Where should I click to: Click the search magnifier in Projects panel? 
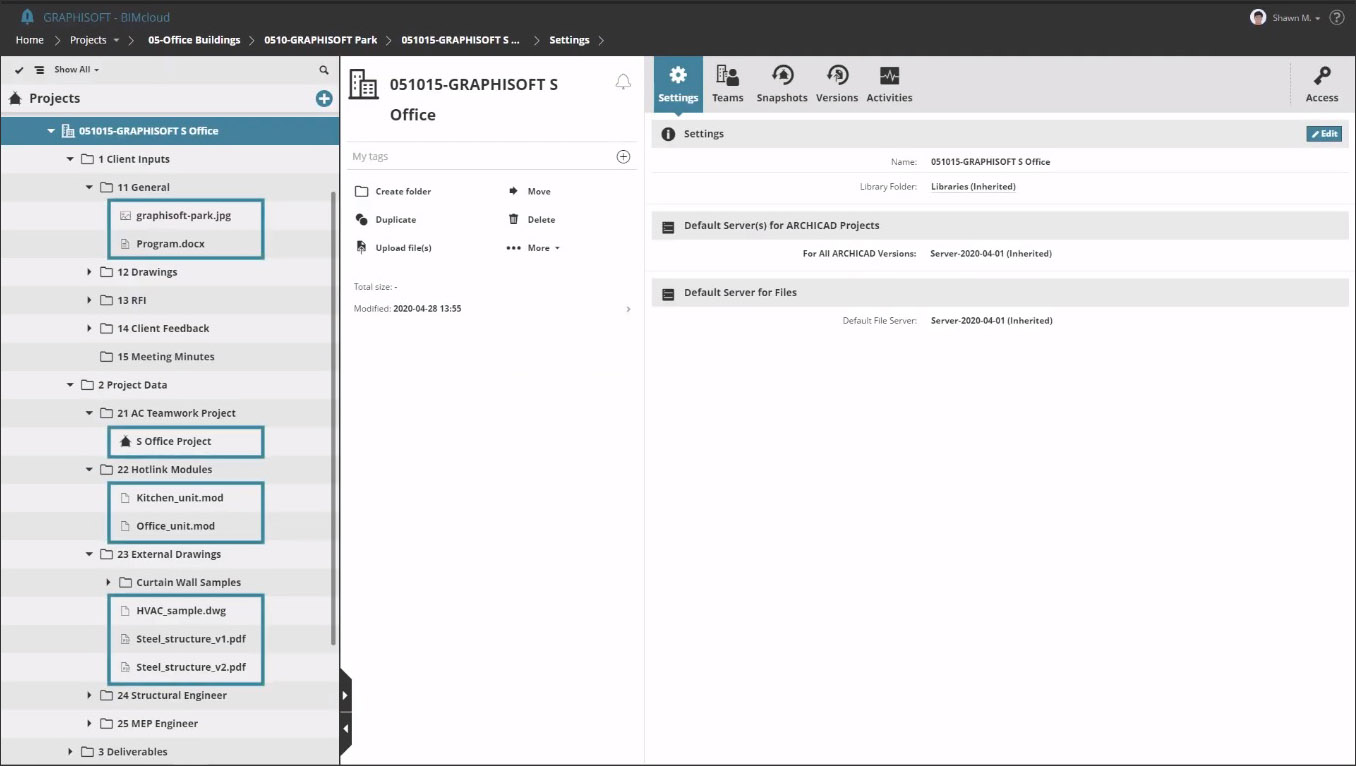[x=324, y=70]
